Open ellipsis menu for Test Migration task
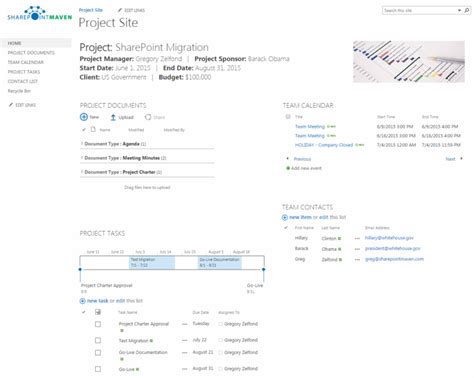 185,340
